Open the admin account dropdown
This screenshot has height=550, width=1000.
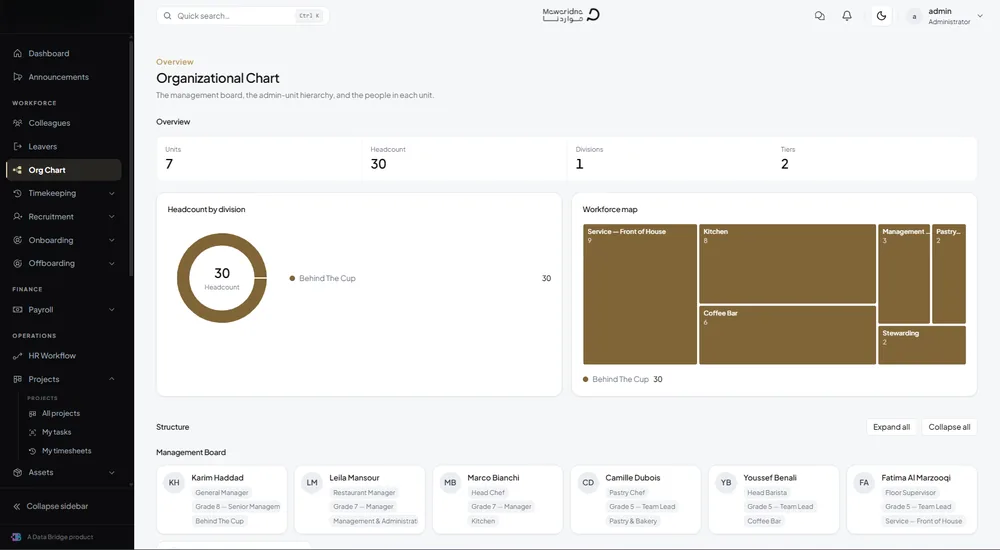pyautogui.click(x=945, y=16)
